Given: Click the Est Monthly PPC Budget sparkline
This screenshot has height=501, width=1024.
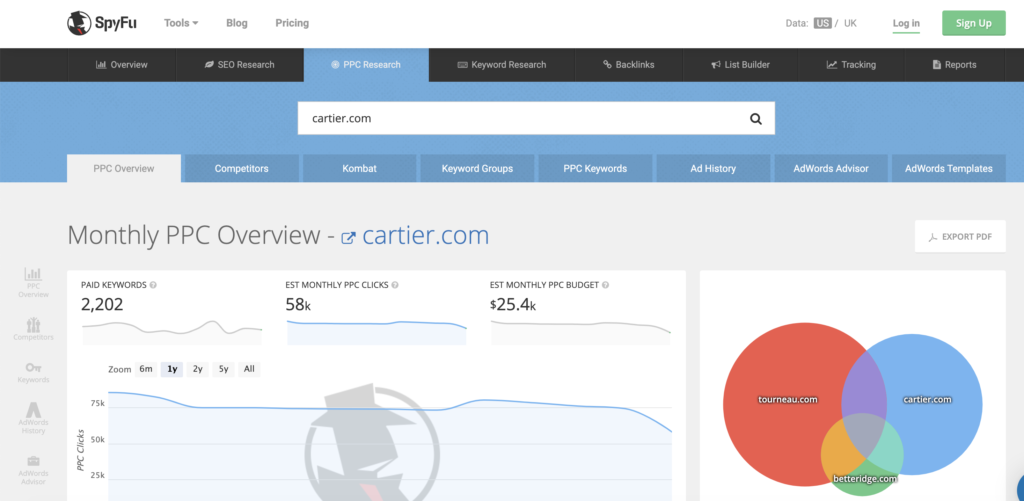Looking at the screenshot, I should point(581,331).
